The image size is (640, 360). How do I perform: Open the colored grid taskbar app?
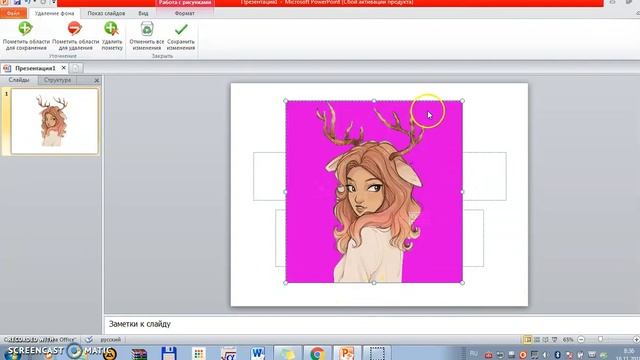click(199, 353)
